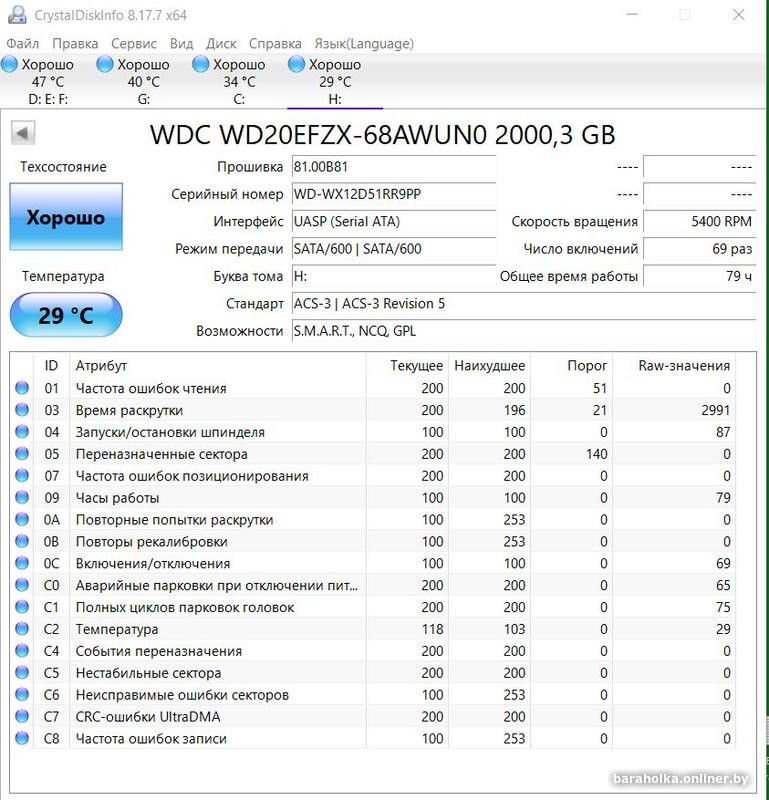Open the Диск menu
This screenshot has height=800, width=769.
(x=221, y=44)
